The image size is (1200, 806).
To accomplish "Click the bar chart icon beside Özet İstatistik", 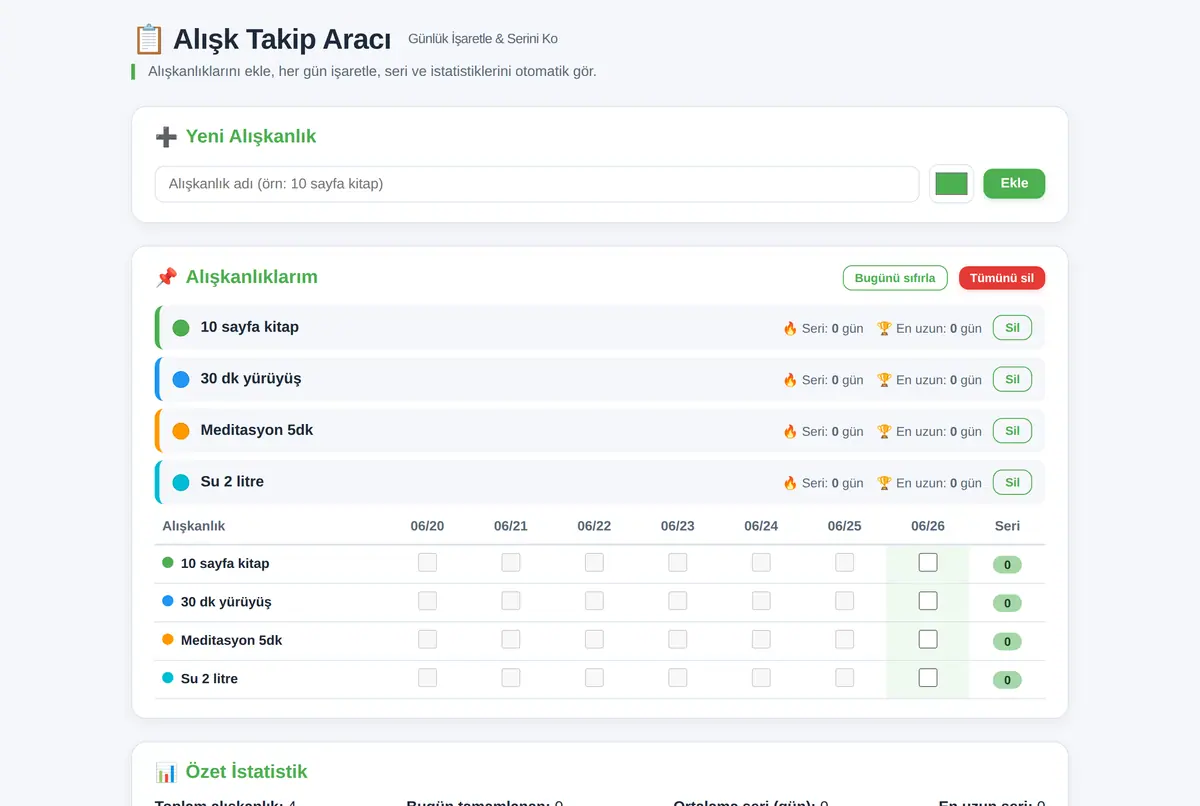I will (166, 772).
